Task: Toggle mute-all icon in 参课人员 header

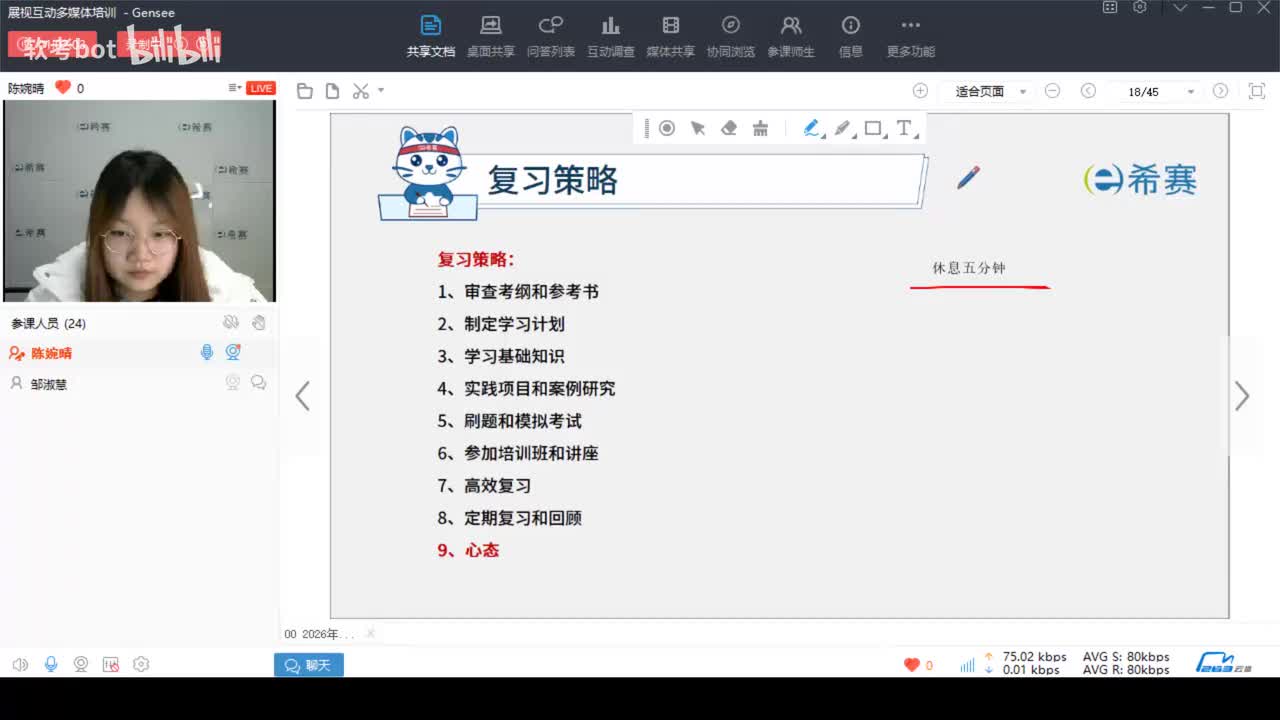Action: coord(231,322)
